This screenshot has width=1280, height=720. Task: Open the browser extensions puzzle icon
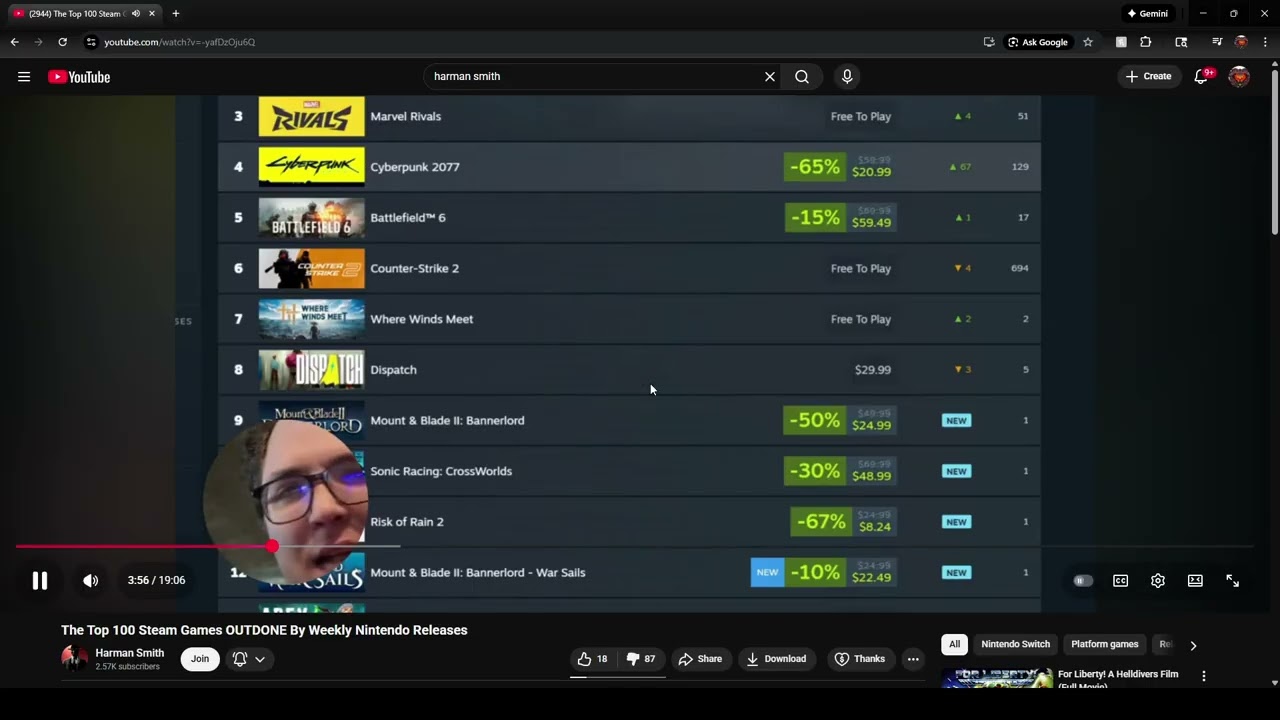(1146, 42)
